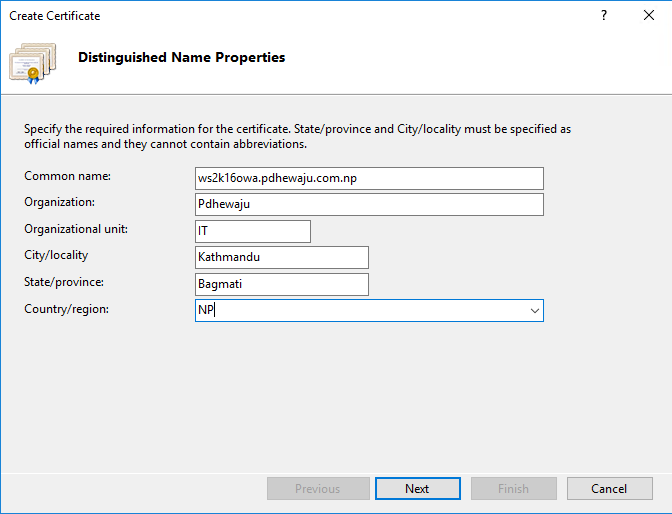Click the greyed-out Finish button
The image size is (672, 514).
pos(513,488)
